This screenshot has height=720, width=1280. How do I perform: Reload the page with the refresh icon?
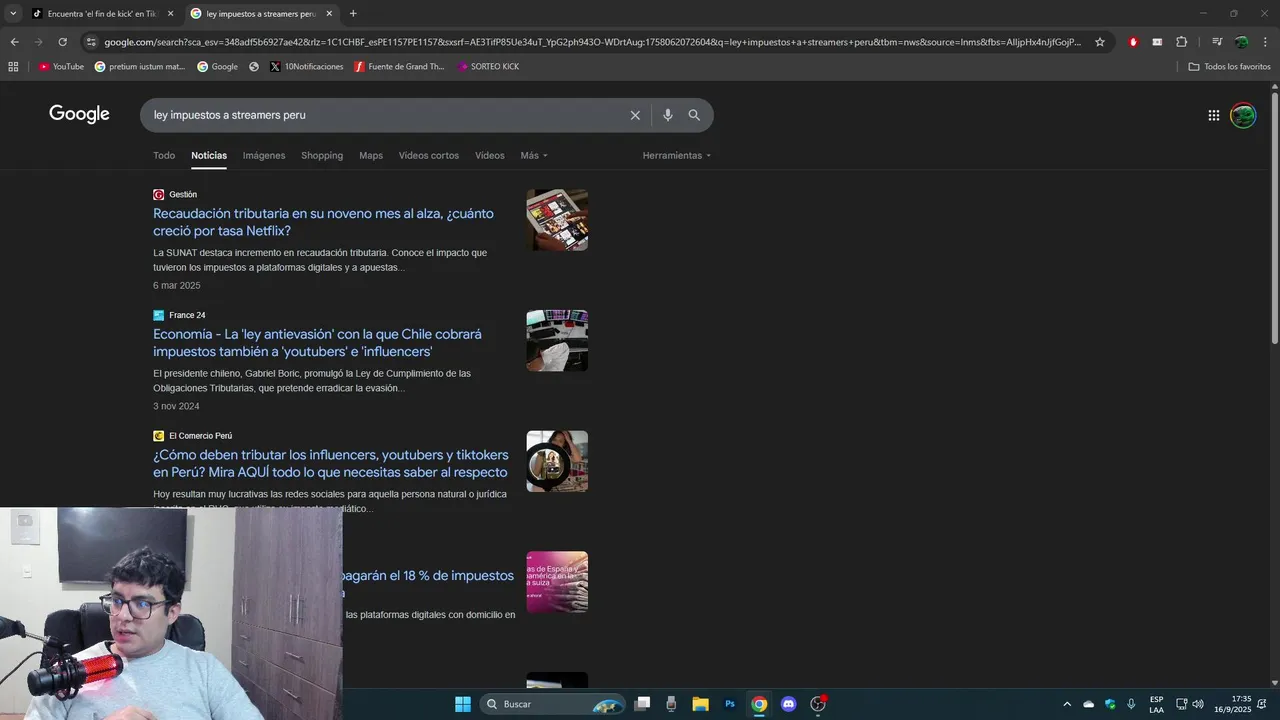[62, 42]
